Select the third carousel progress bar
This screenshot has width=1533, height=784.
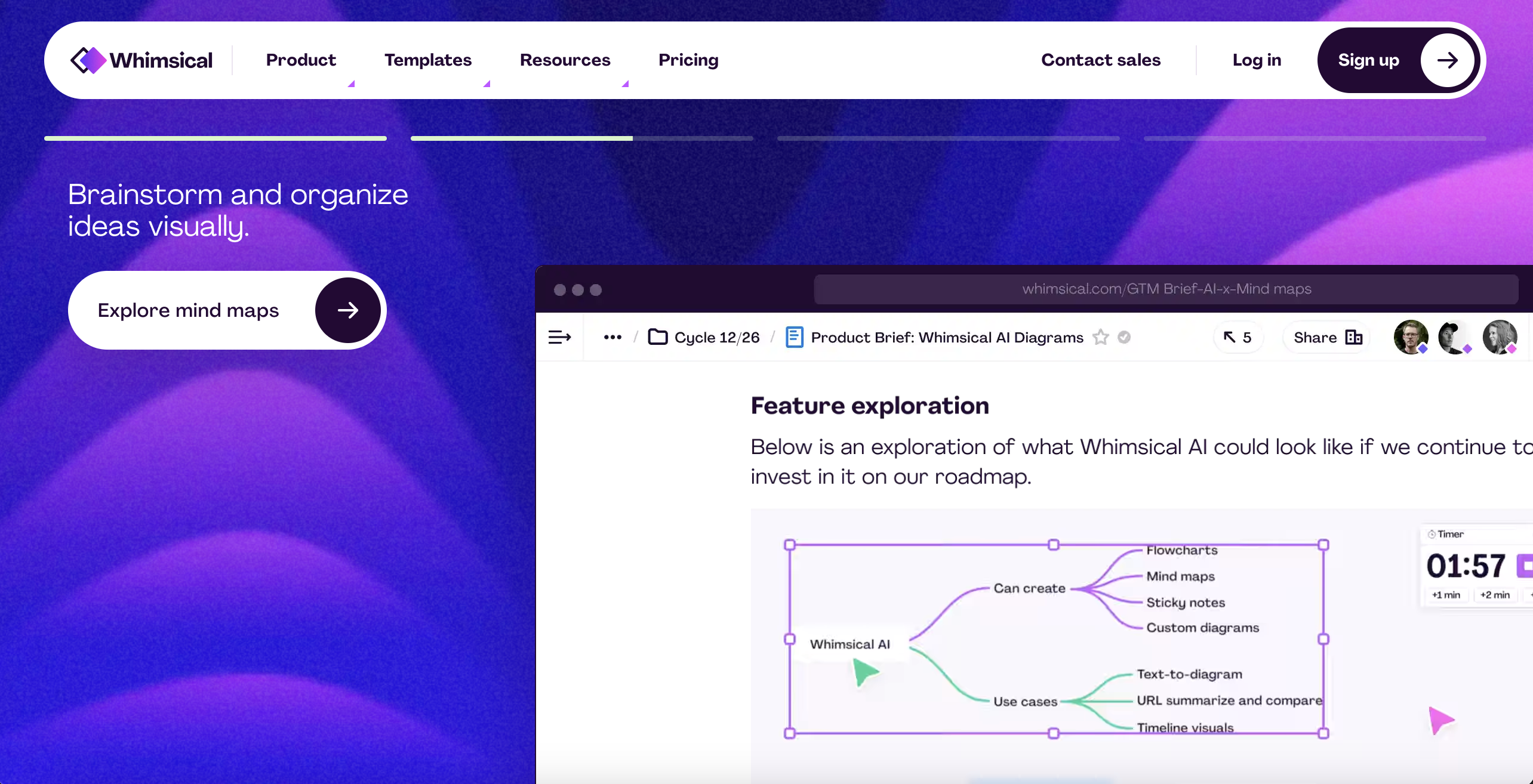click(949, 138)
